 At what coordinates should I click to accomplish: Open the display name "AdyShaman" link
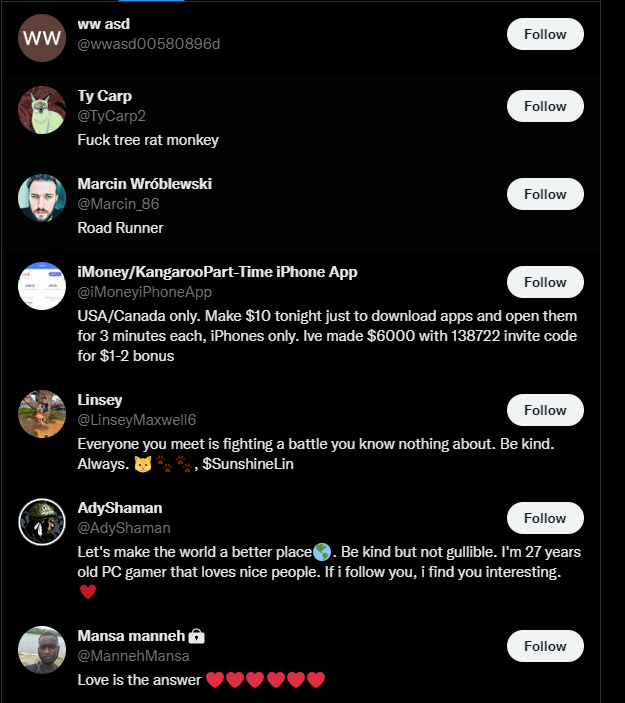120,508
